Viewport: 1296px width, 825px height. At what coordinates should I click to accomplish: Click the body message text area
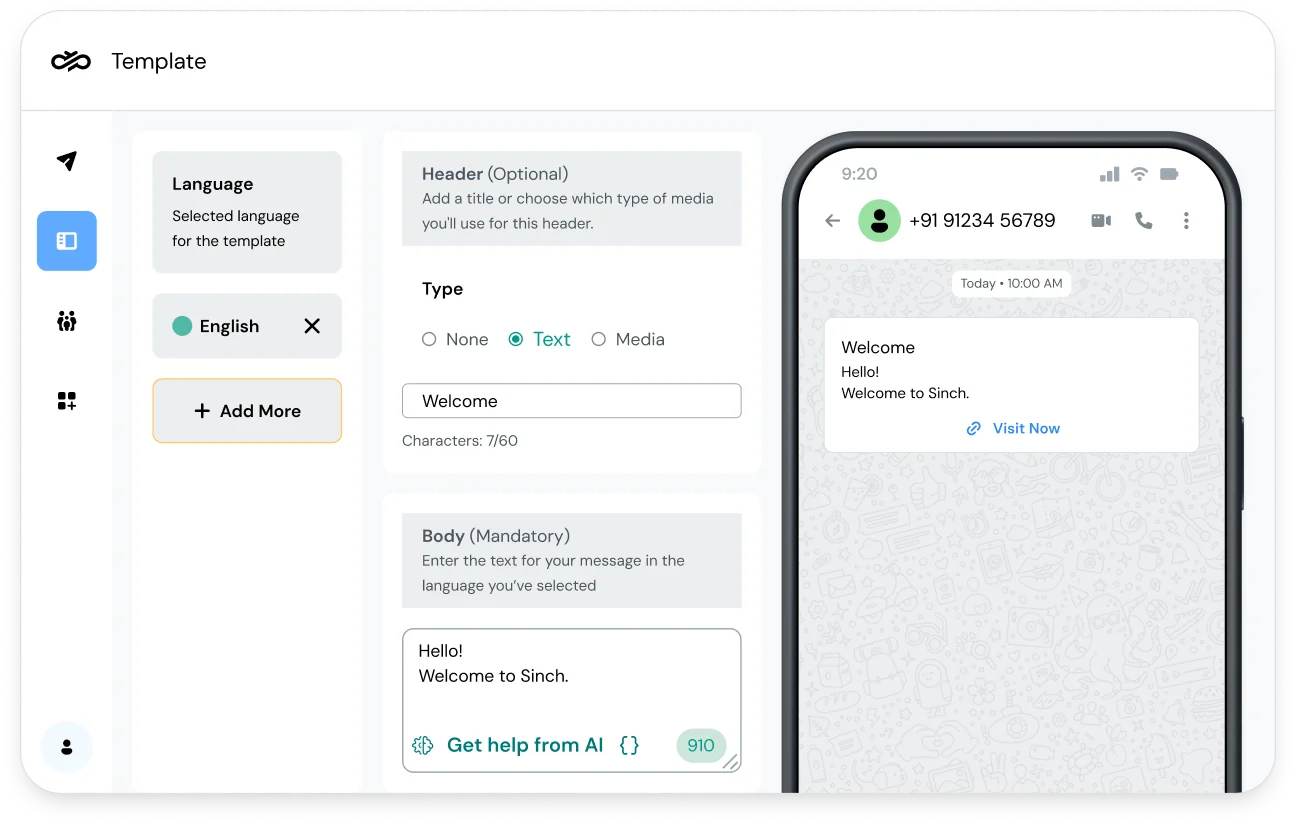tap(572, 700)
